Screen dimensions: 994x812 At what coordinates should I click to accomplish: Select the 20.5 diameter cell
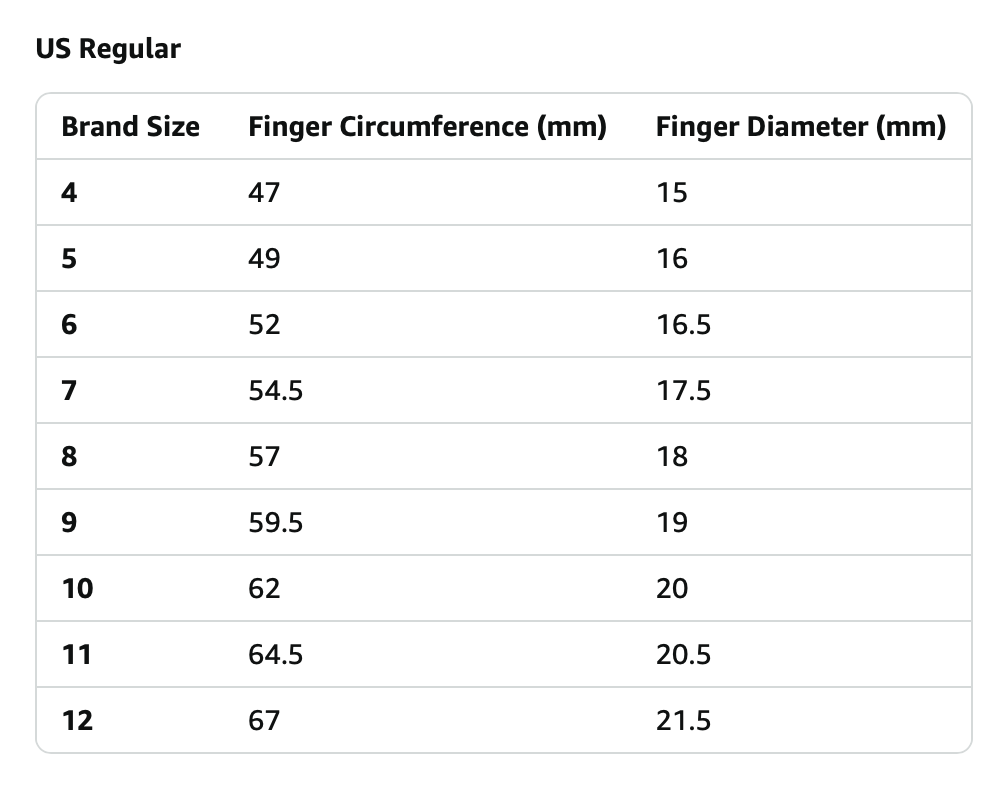pyautogui.click(x=683, y=654)
